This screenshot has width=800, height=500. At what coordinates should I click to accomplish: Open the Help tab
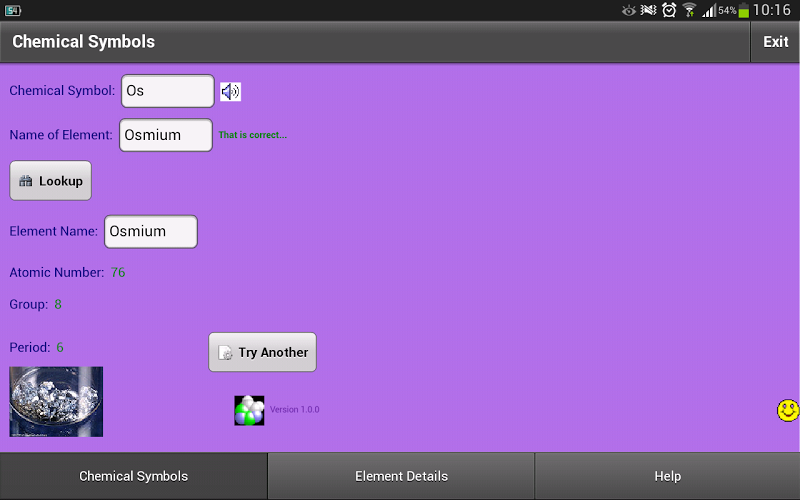click(x=667, y=476)
